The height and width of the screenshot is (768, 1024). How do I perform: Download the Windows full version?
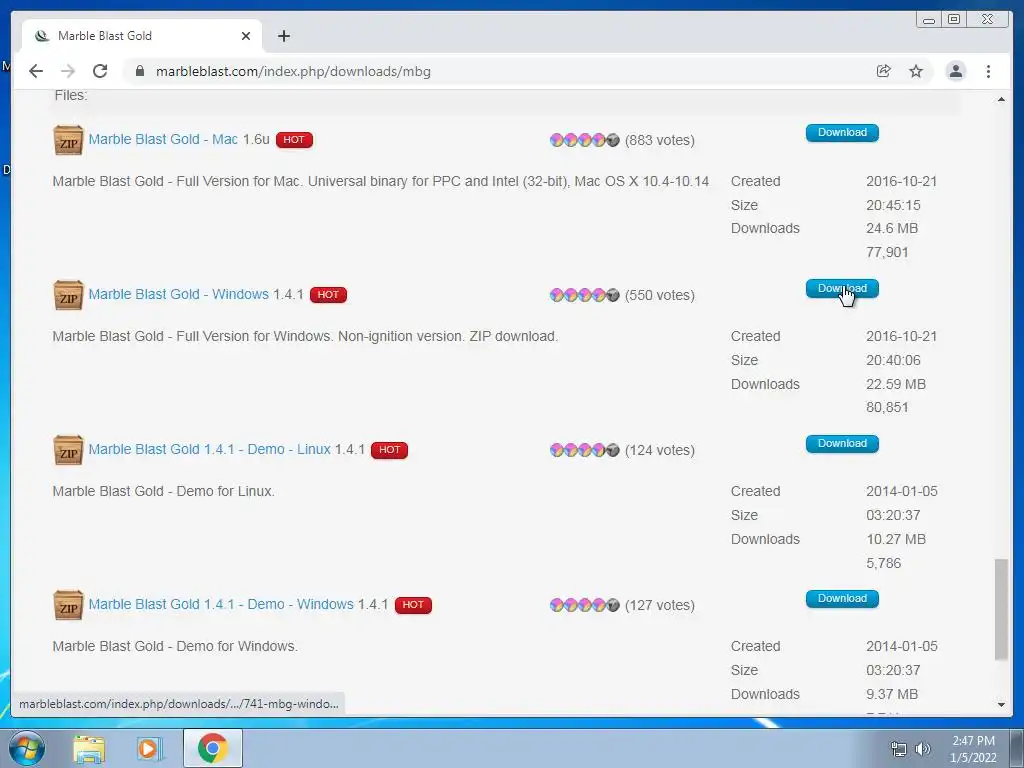click(842, 288)
